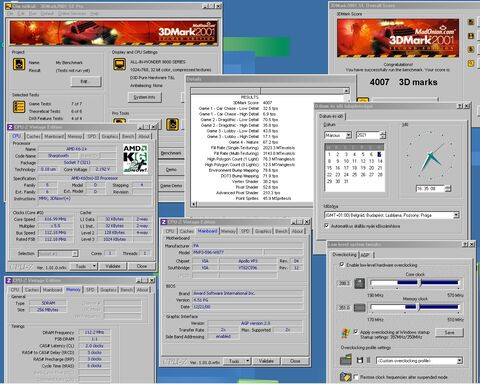Open the Online Services menu in 3DMark
The image size is (480, 384).
point(72,14)
